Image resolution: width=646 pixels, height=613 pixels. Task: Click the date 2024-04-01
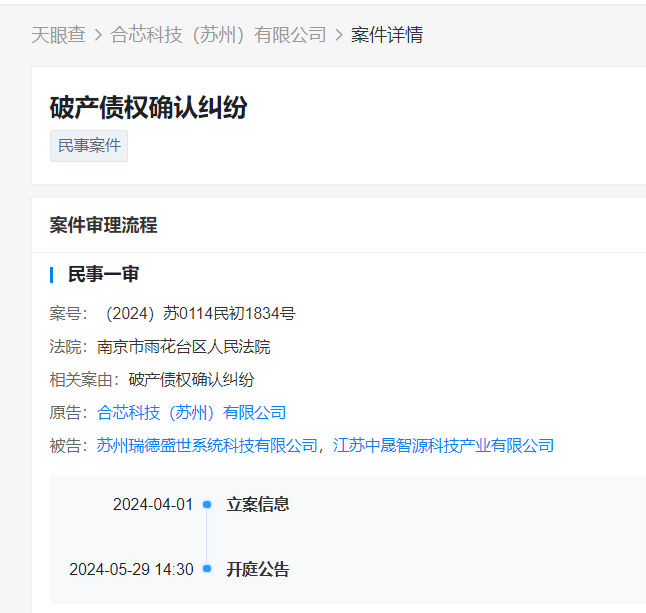click(x=153, y=505)
